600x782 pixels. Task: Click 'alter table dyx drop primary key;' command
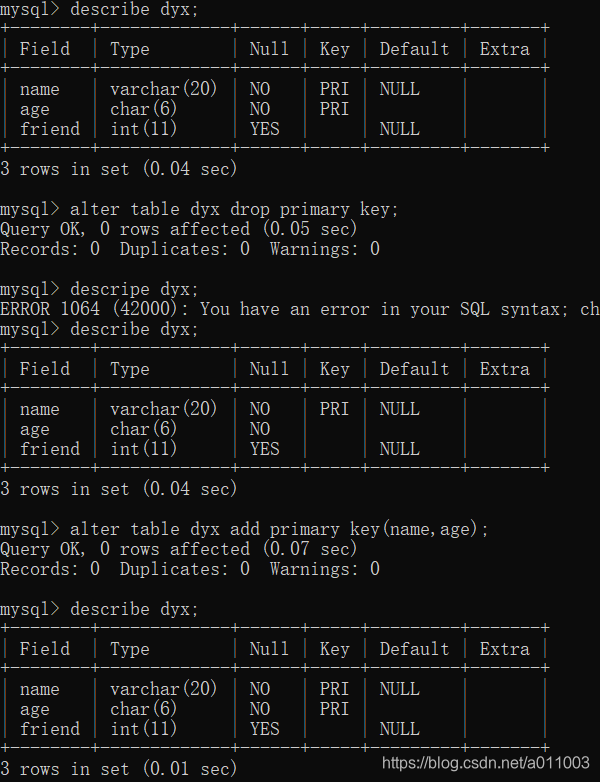[x=234, y=209]
